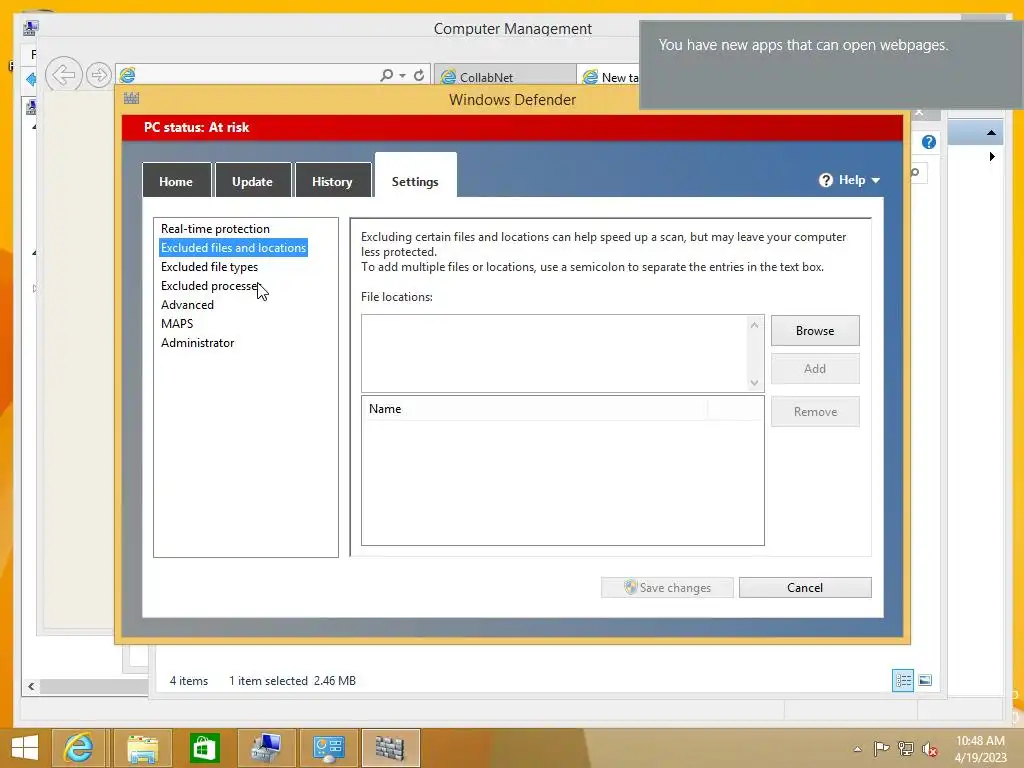The width and height of the screenshot is (1024, 768).
Task: Click horizontal scrollbar left arrow
Action: click(31, 686)
